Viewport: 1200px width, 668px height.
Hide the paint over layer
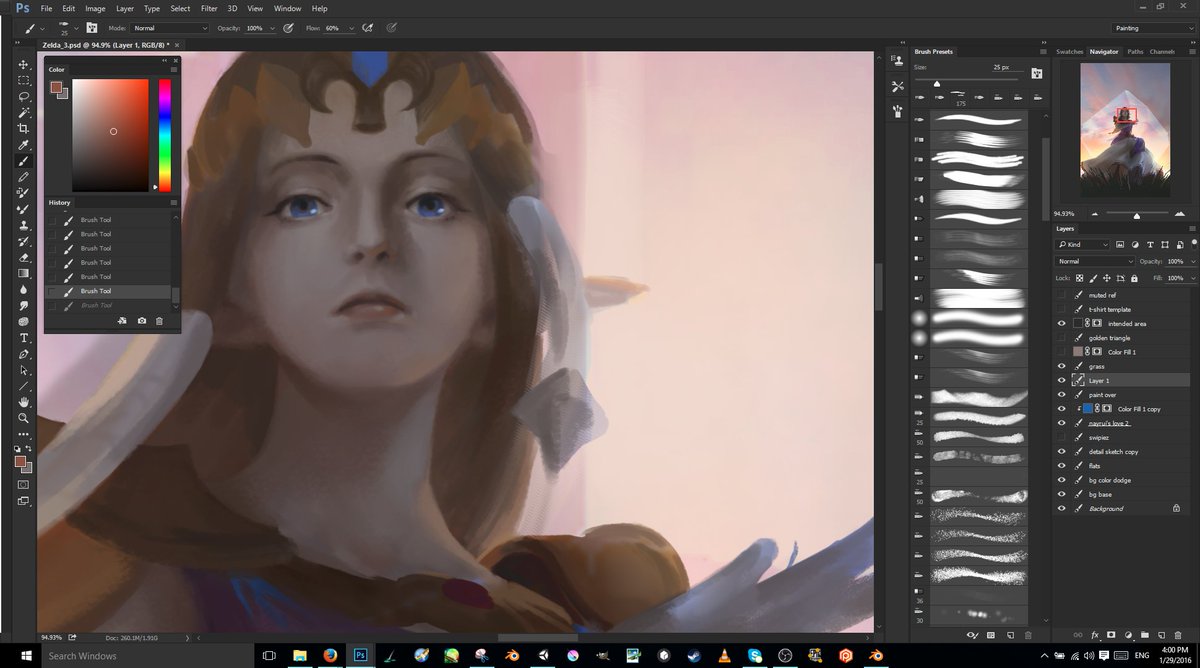1062,394
